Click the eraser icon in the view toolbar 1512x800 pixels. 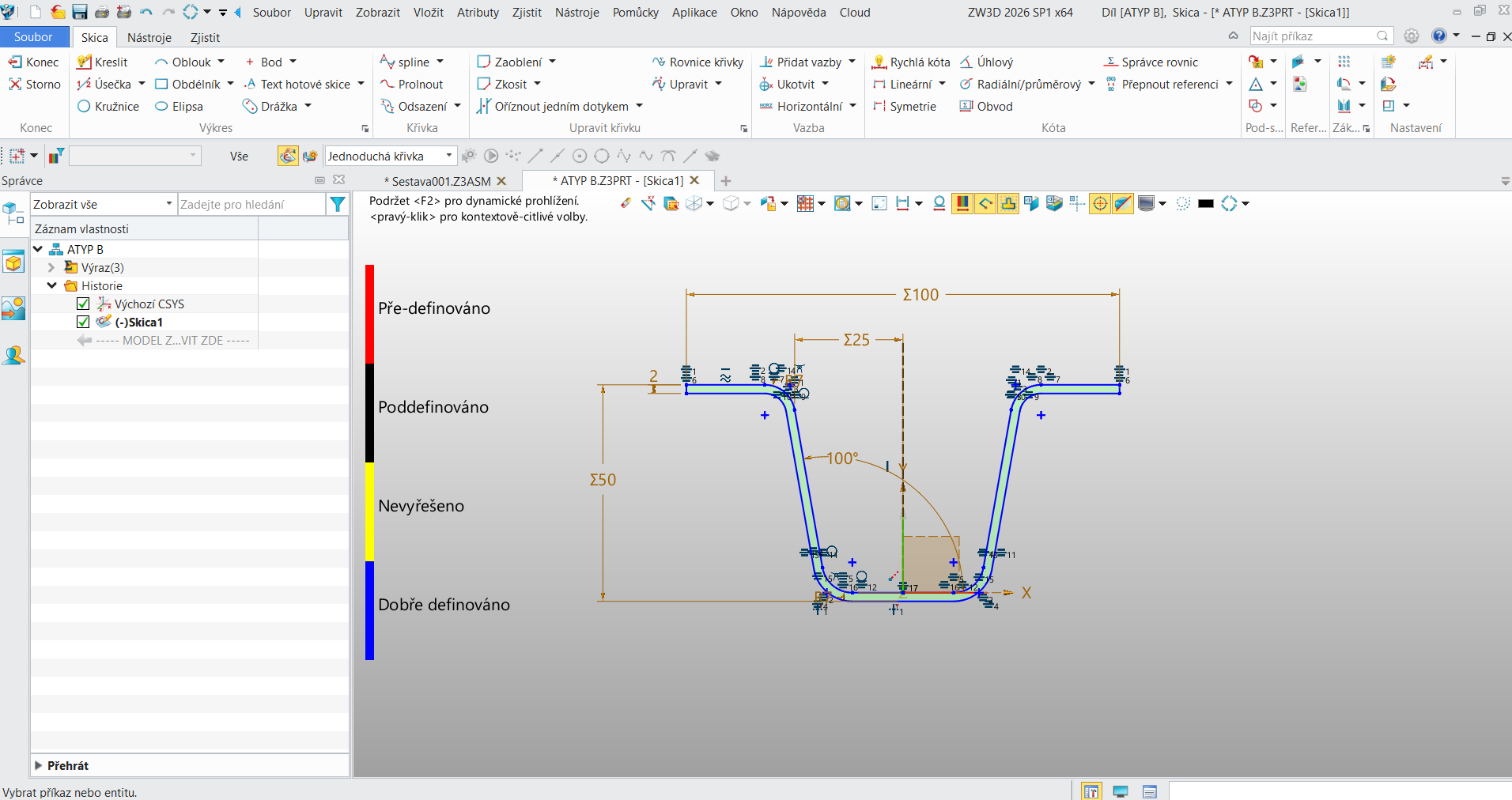626,203
